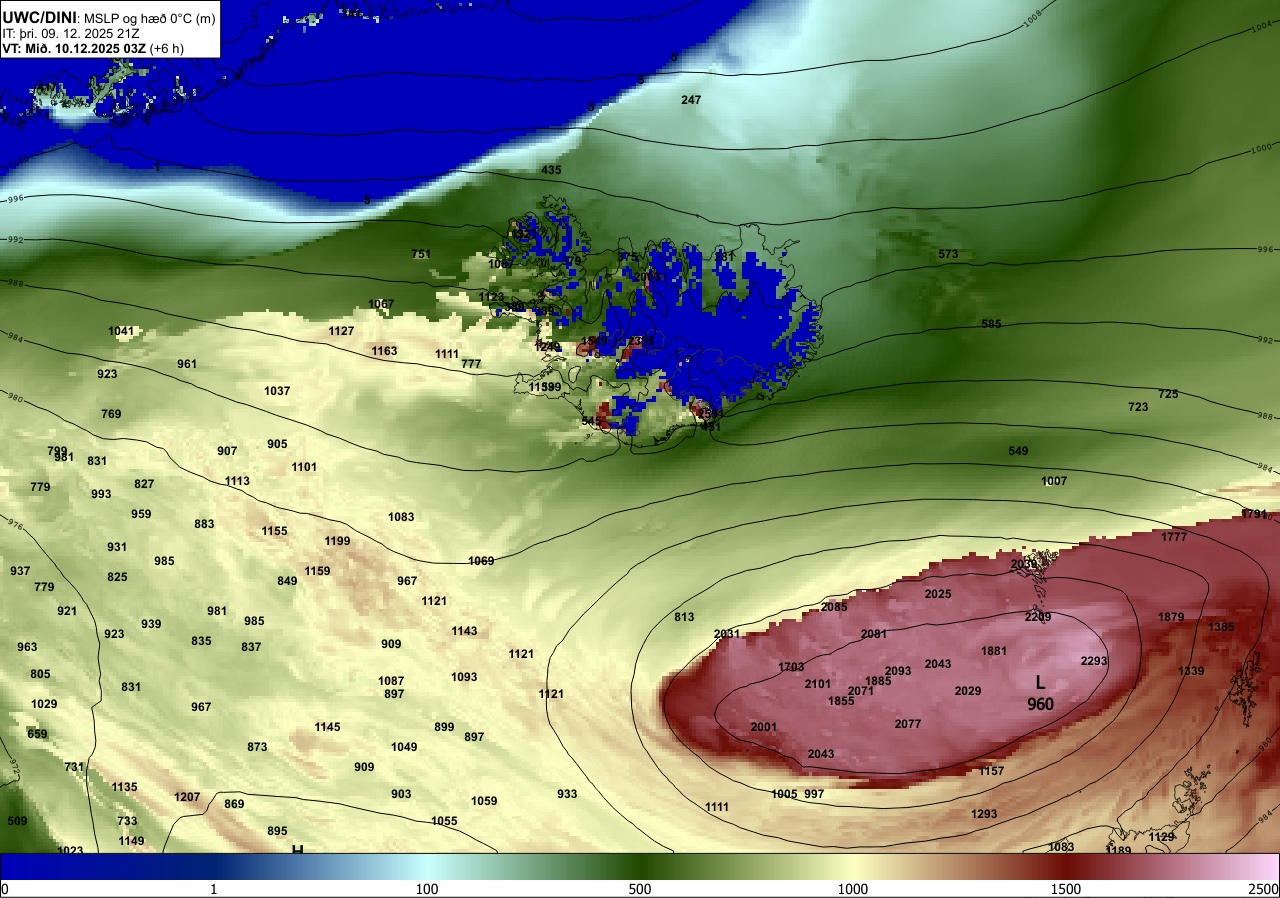Click the height value 247 north of Iceland

coord(691,100)
